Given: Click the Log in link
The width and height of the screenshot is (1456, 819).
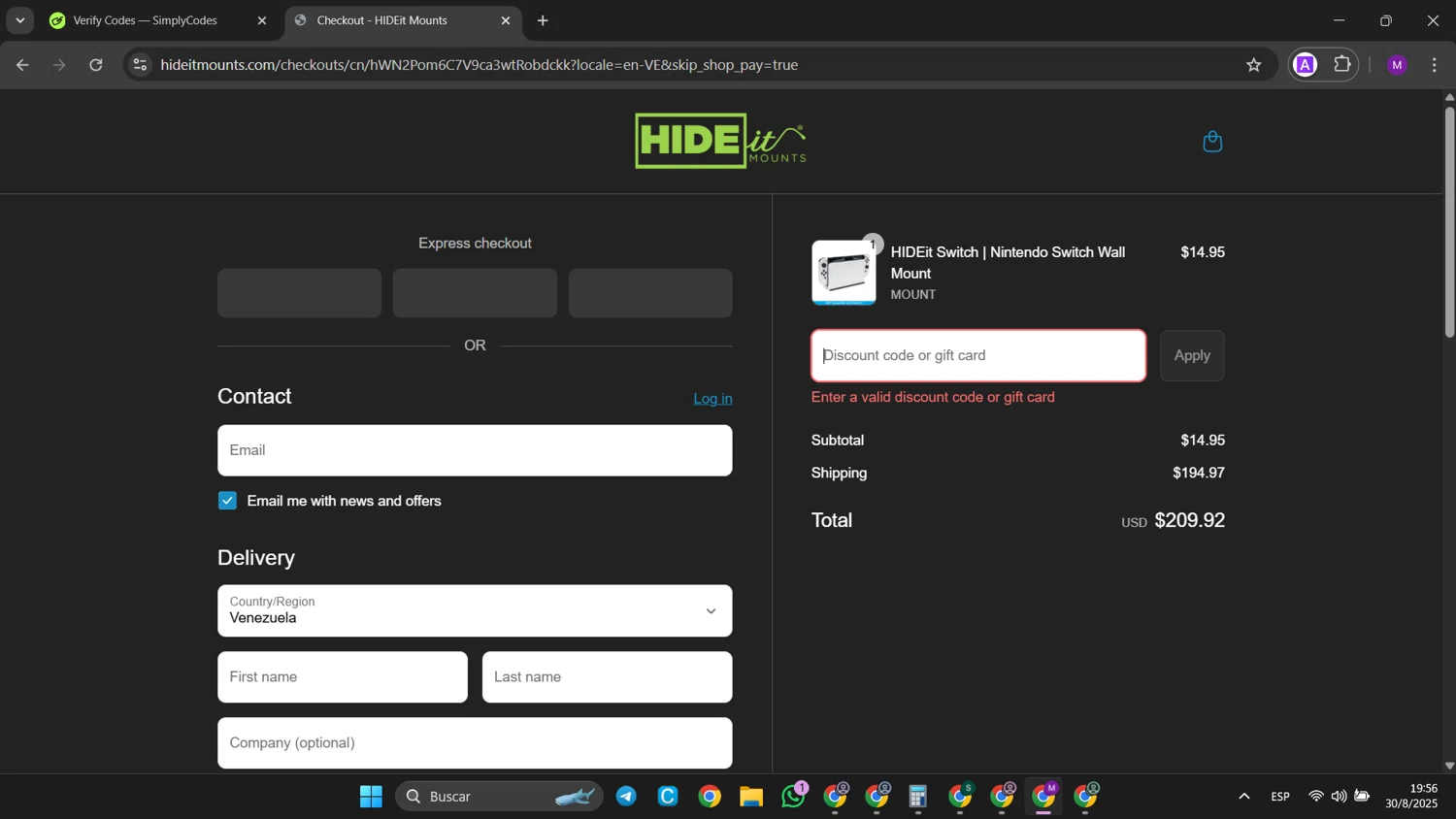Looking at the screenshot, I should tap(712, 399).
